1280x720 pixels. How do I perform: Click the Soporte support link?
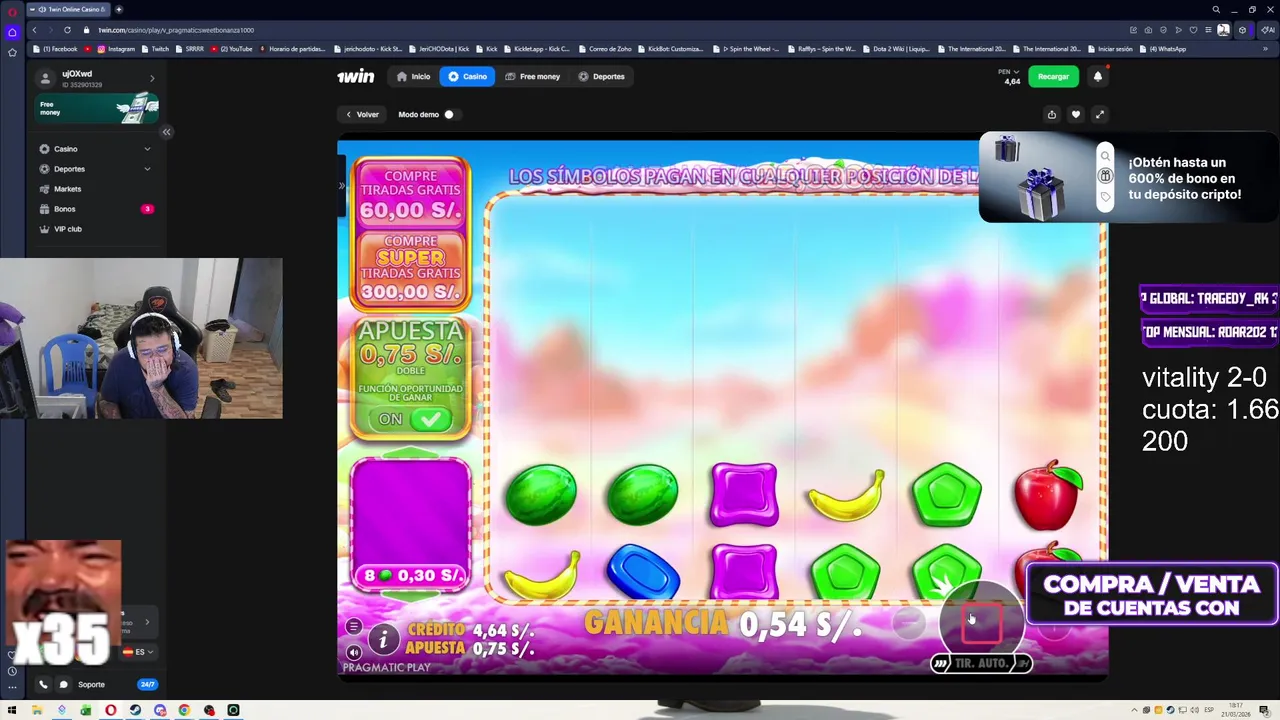click(x=91, y=685)
